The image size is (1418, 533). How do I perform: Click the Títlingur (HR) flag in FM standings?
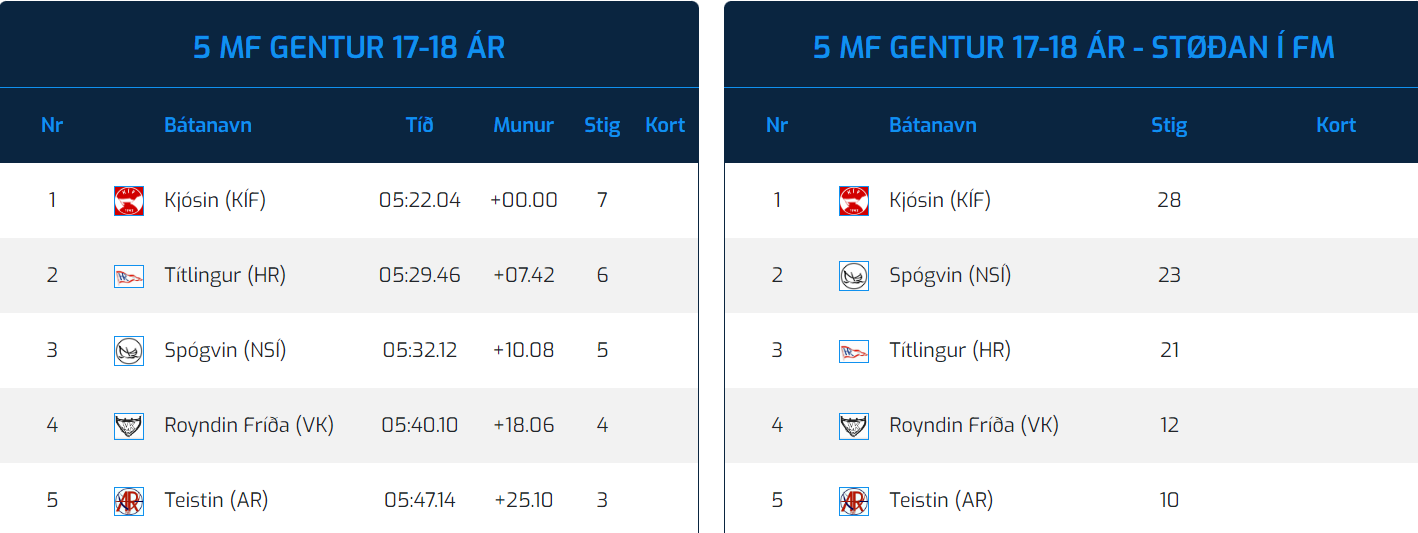point(854,351)
